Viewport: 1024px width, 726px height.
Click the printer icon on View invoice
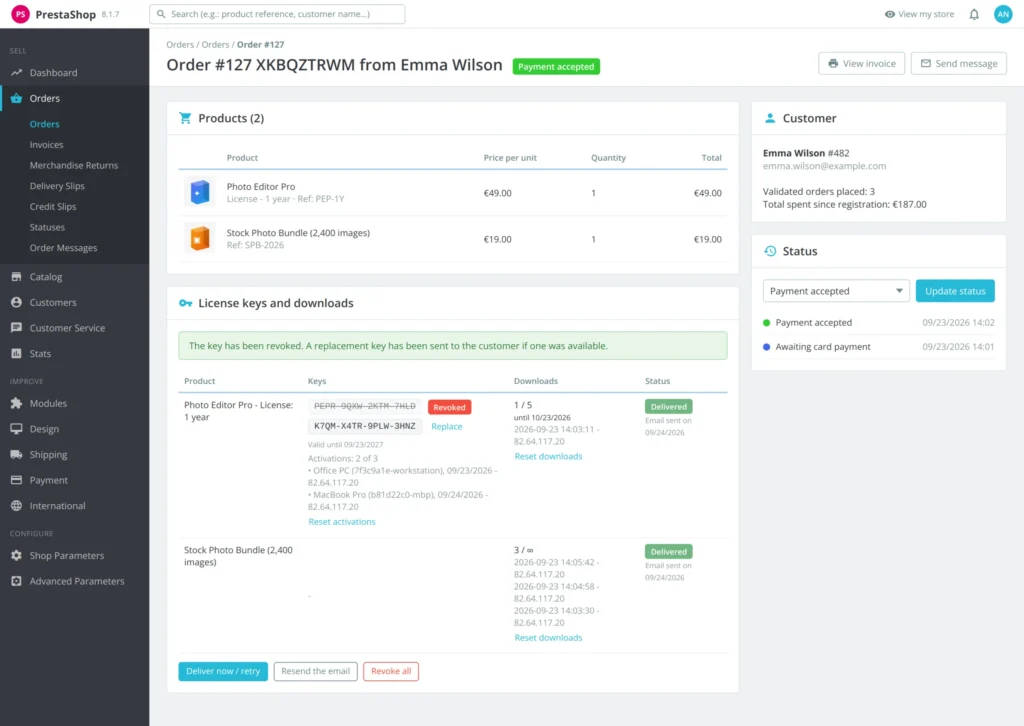tap(833, 63)
